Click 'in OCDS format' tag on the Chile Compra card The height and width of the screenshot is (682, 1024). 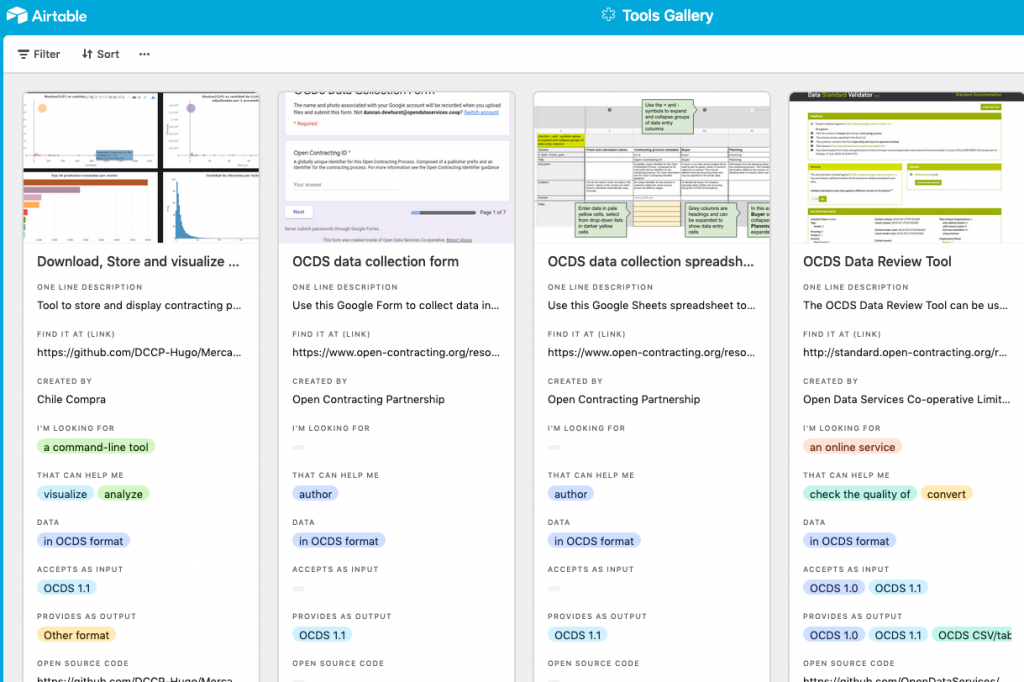point(84,541)
